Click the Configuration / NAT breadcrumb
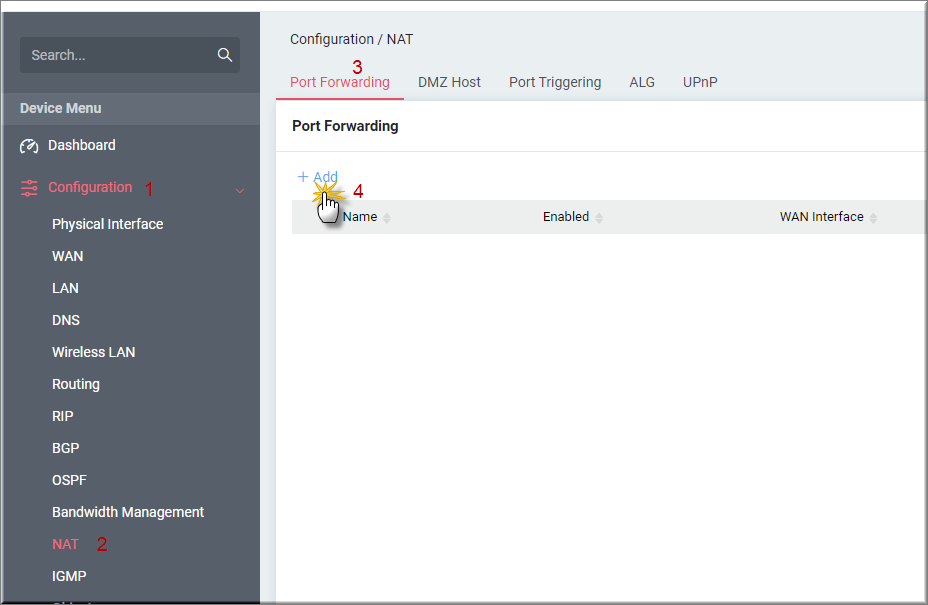This screenshot has width=928, height=605. (x=352, y=40)
